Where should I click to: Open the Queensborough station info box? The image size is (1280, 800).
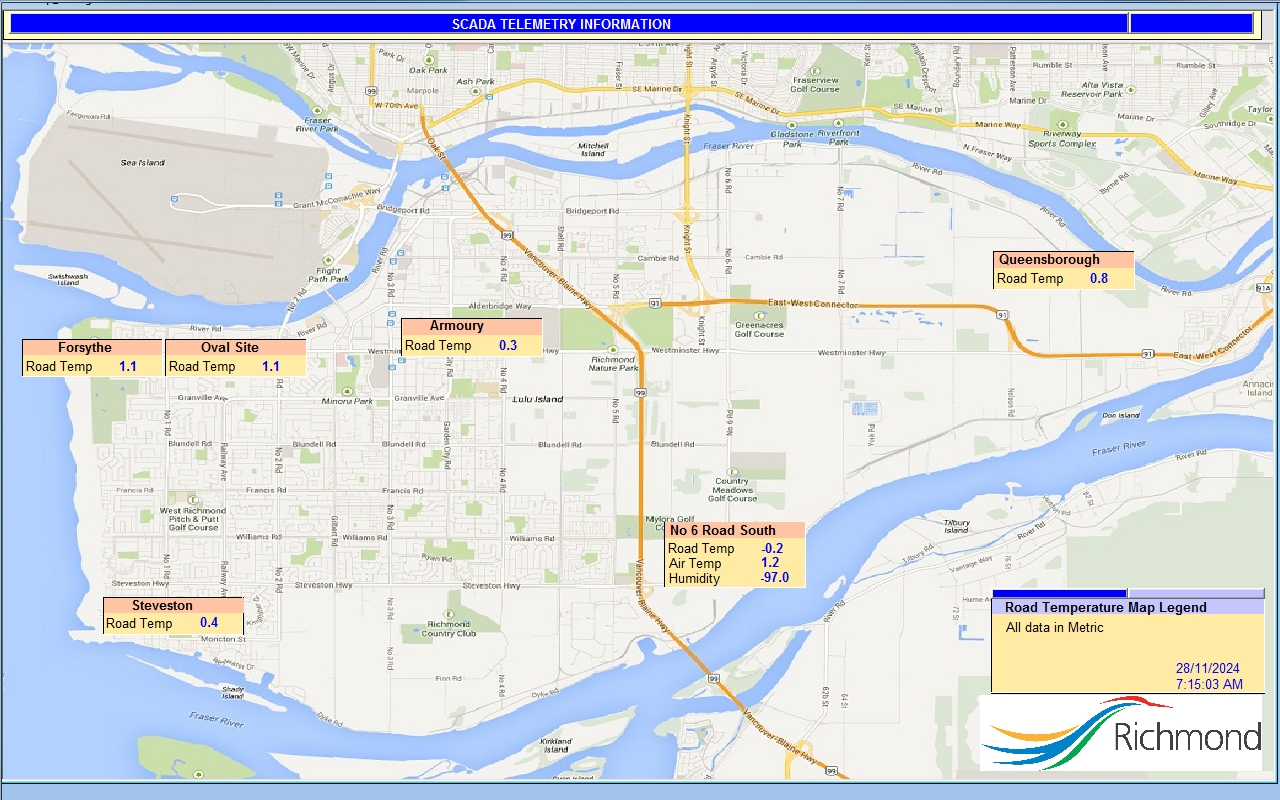[x=1062, y=268]
